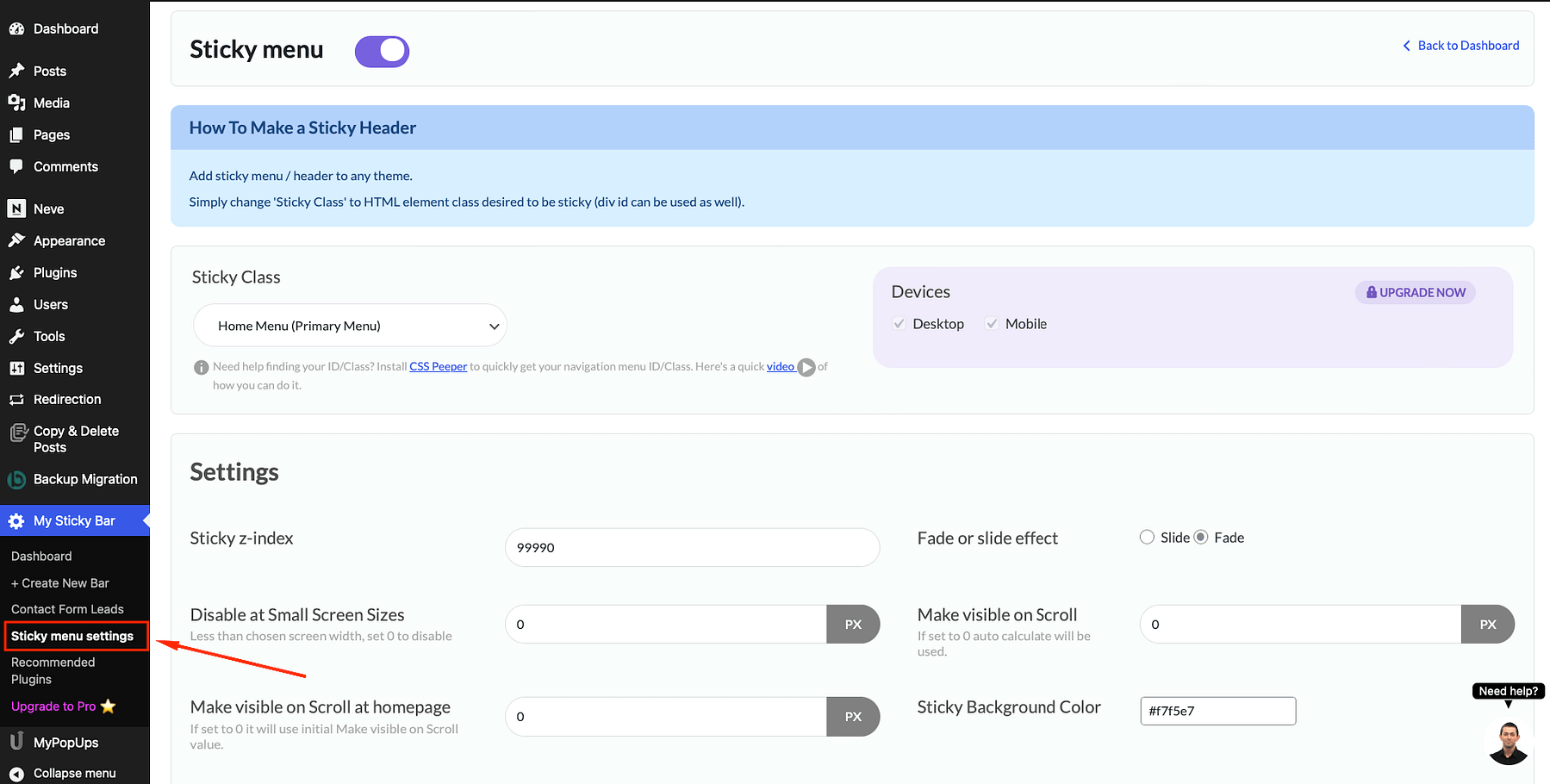
Task: Select Sticky menu settings in sidebar
Action: (75, 636)
